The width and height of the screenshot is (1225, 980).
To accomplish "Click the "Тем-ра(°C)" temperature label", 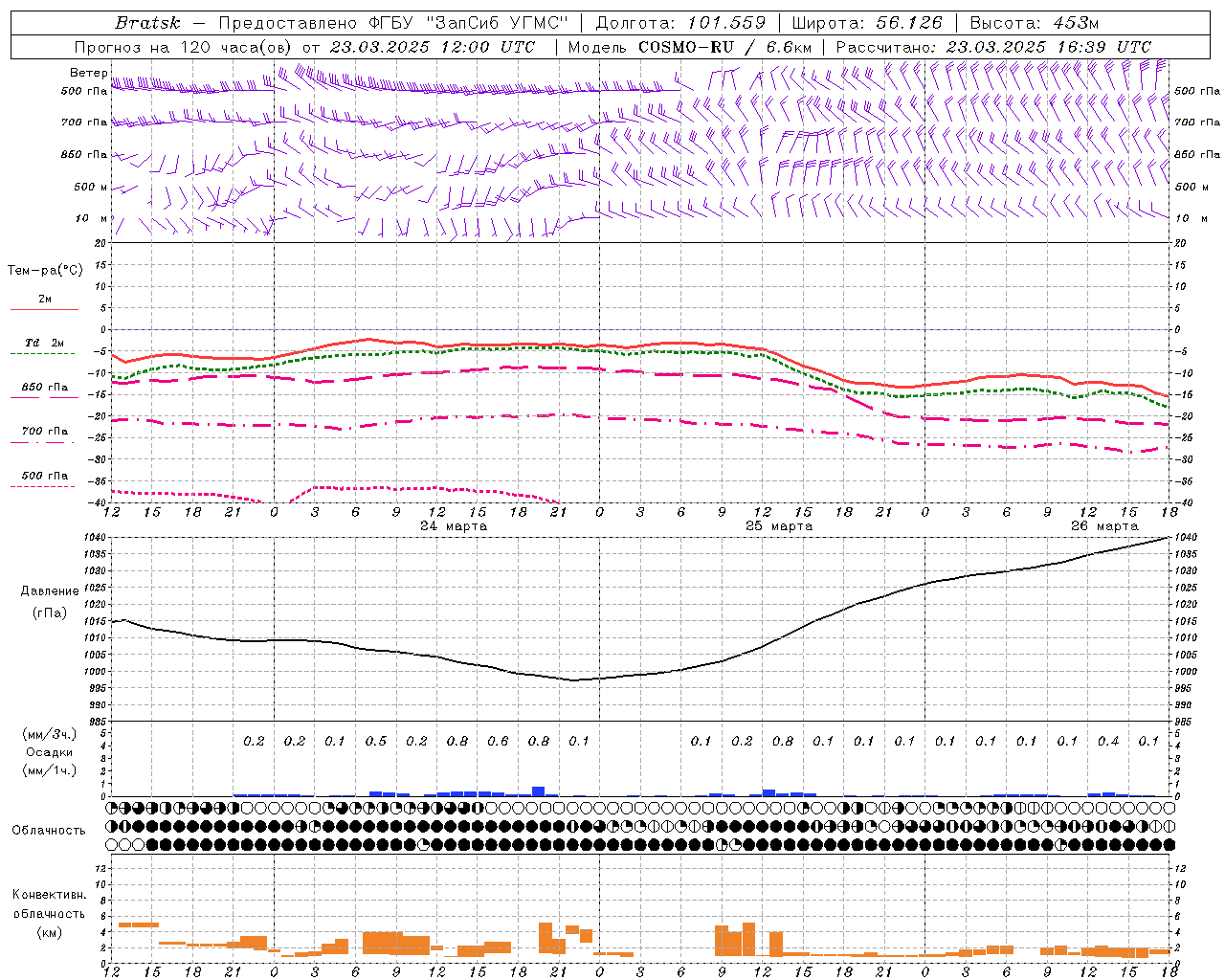I will point(45,271).
